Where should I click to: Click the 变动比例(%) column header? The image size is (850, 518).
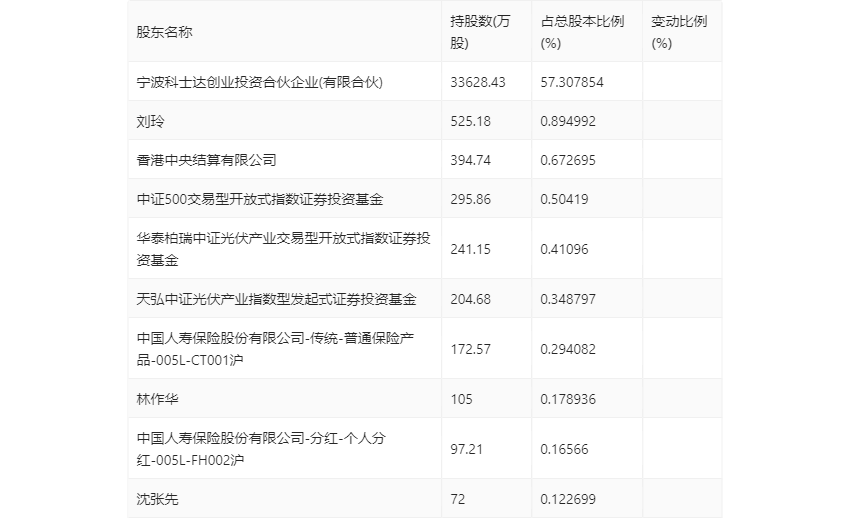(x=679, y=32)
